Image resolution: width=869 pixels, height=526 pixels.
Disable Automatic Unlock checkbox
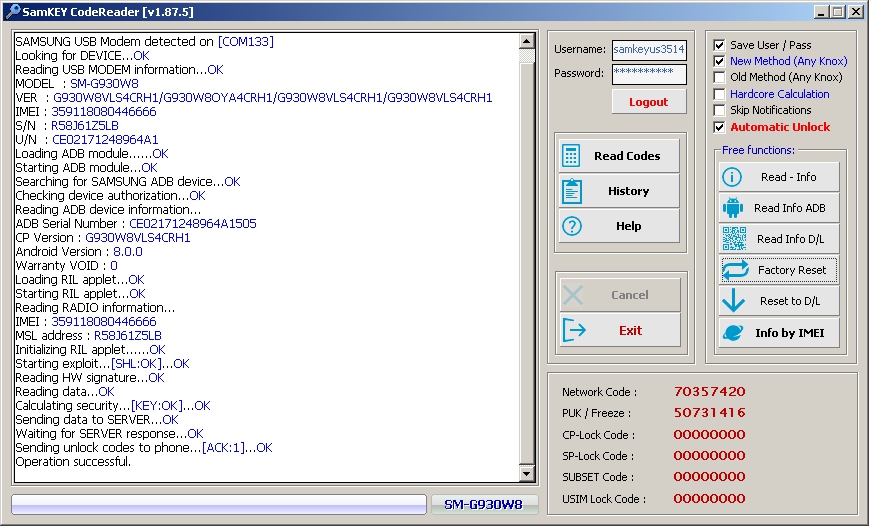click(x=719, y=127)
